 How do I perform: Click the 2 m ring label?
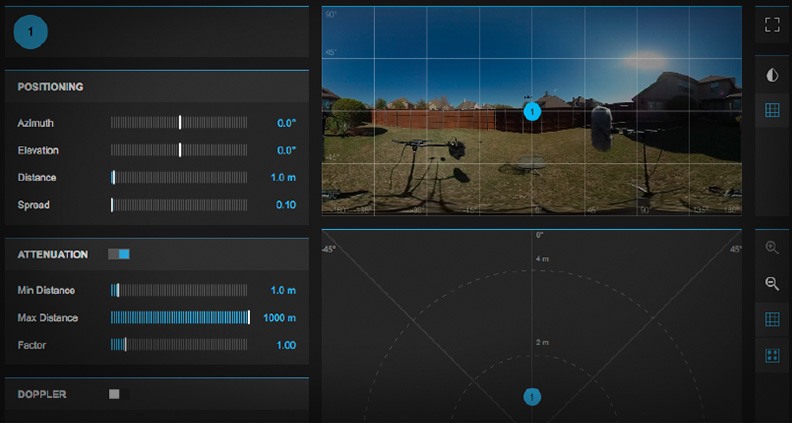pos(542,342)
